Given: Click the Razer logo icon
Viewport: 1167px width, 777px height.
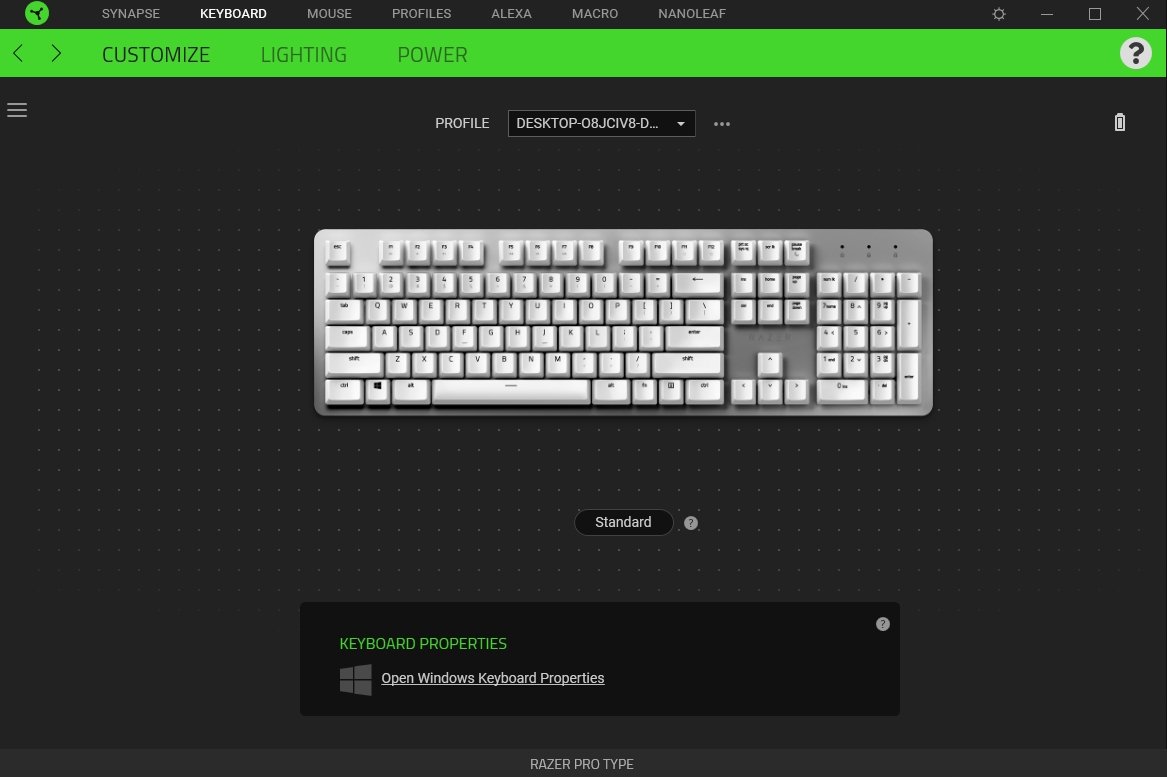Looking at the screenshot, I should [x=36, y=13].
